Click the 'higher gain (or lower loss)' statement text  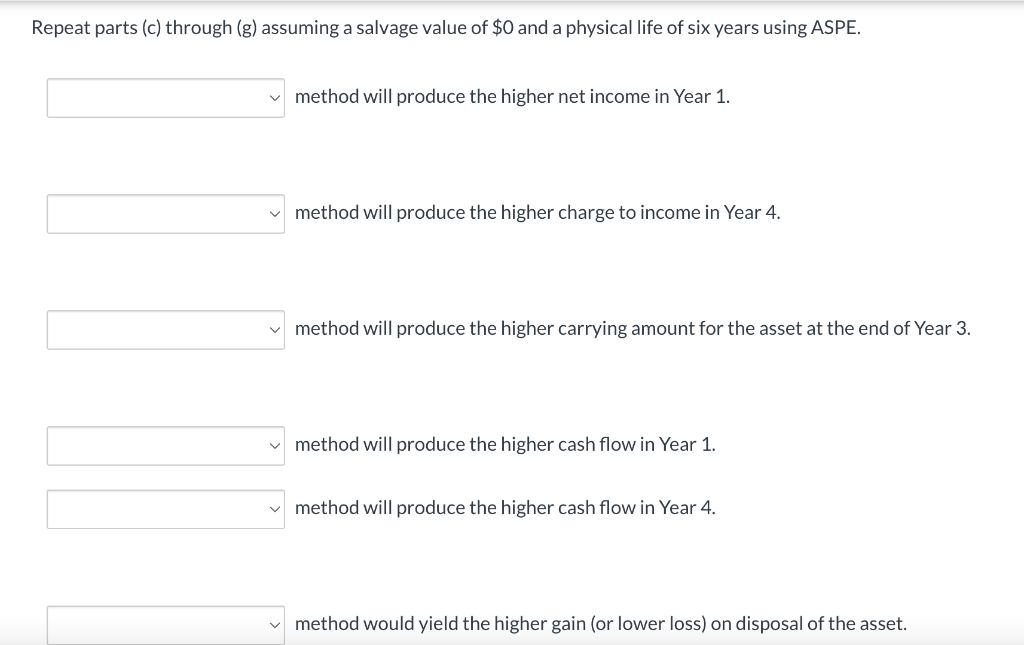coord(600,624)
